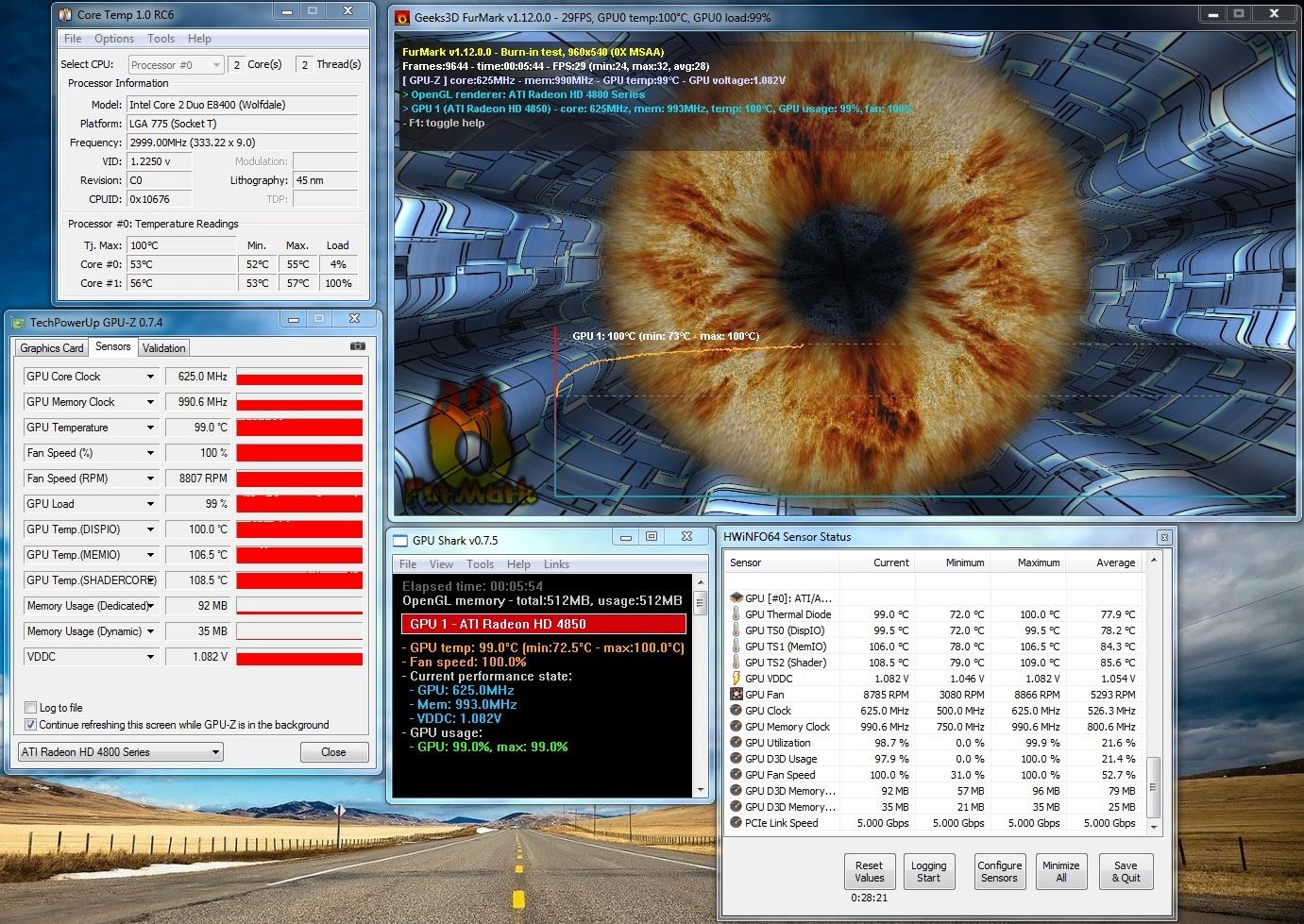1304x924 pixels.
Task: Click the Memory Usage (Dedicated) history graph
Action: pyautogui.click(x=299, y=606)
